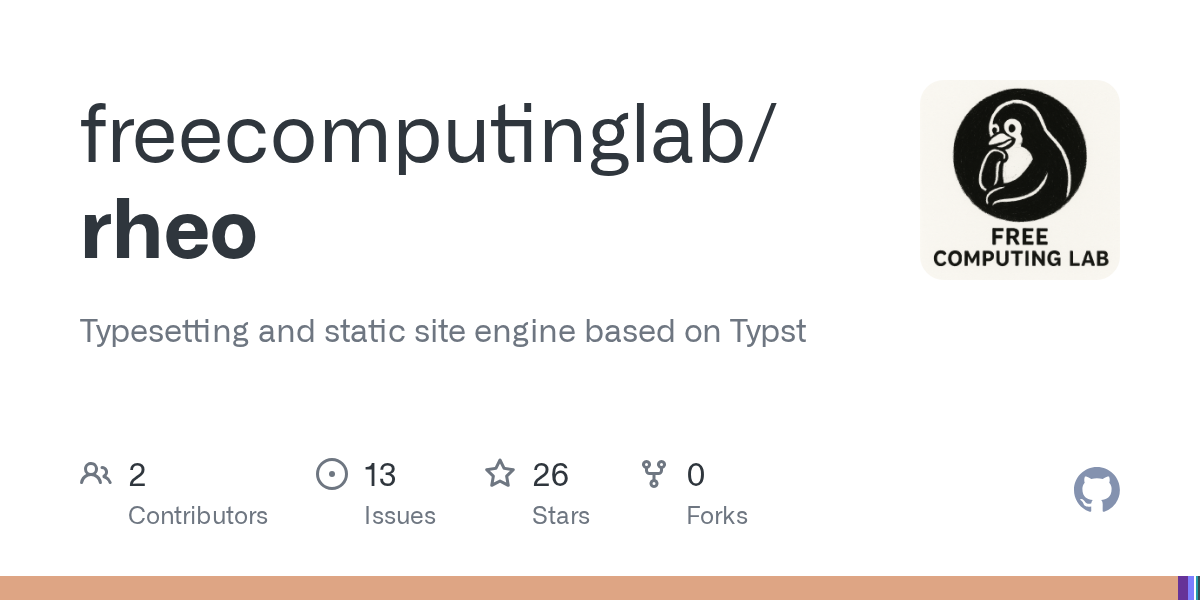
Task: Click the FREE COMPUTING LAB logo caption
Action: (x=1020, y=248)
